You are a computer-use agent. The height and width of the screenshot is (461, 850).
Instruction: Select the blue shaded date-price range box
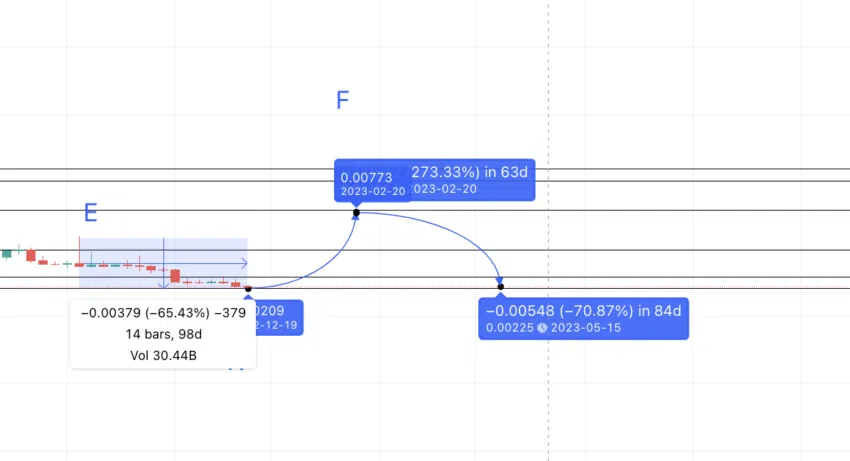coord(163,263)
